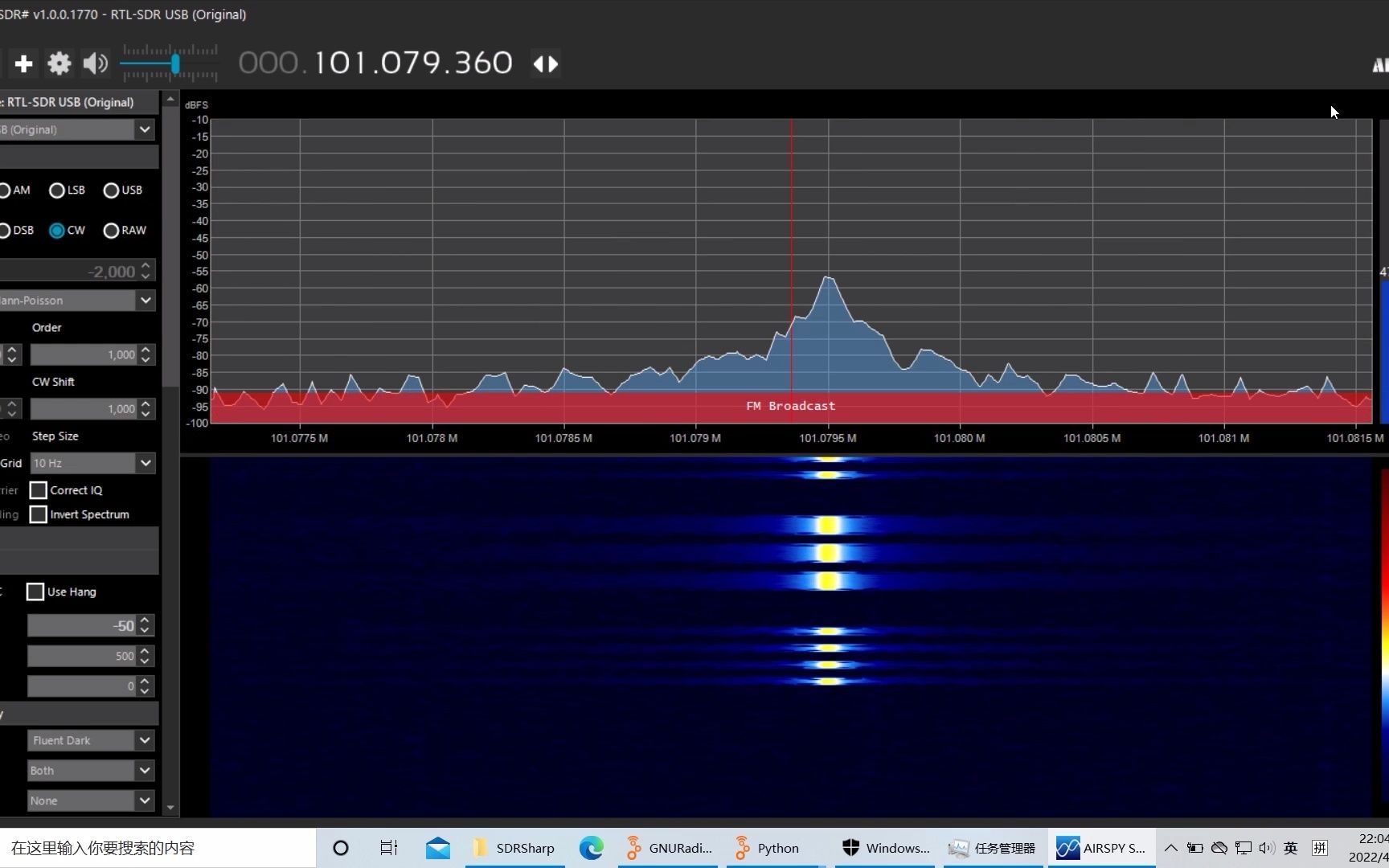Click the 拼 IME mode indicator
Screen dimensions: 1389x868
click(x=1319, y=848)
